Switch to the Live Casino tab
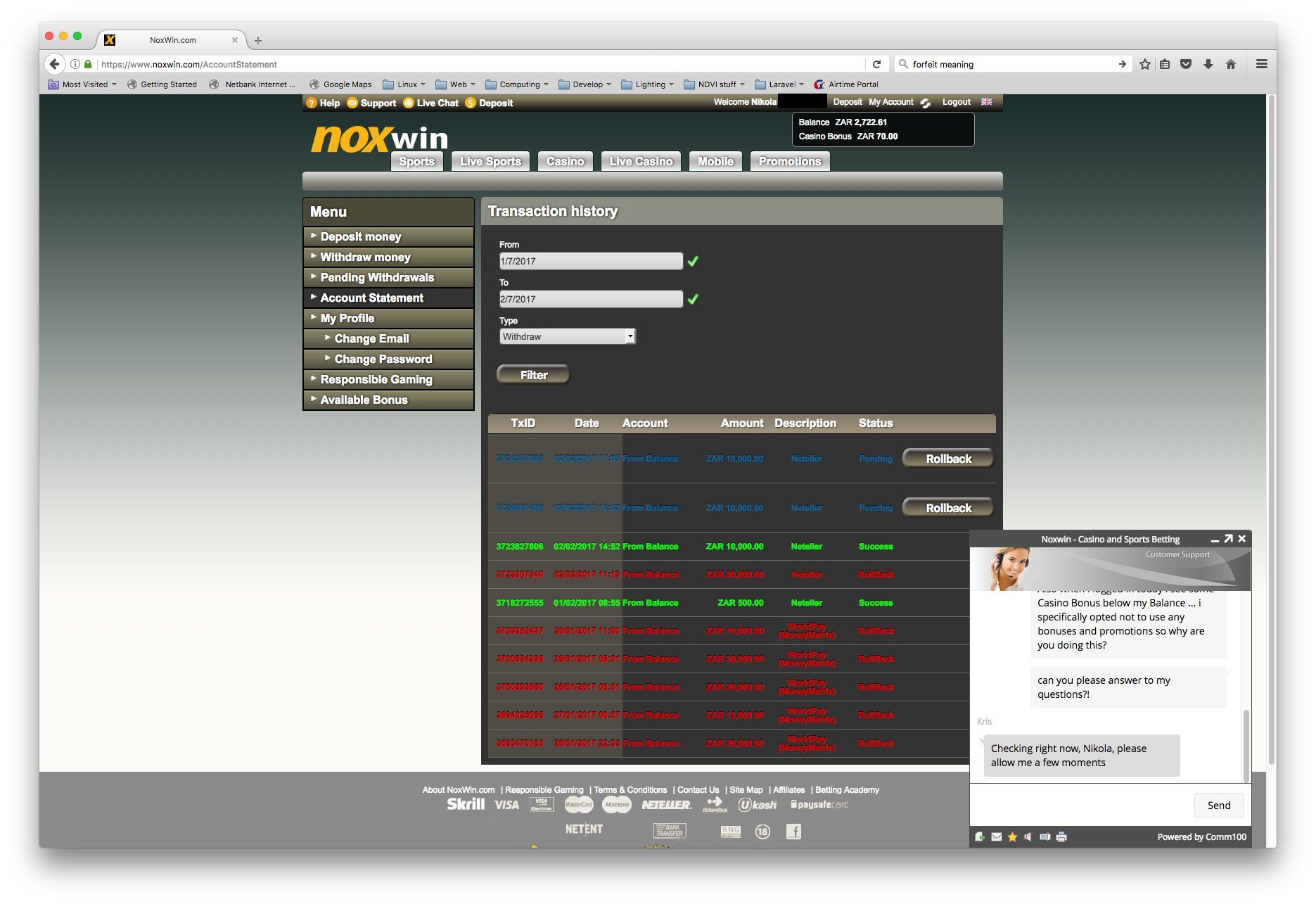This screenshot has width=1316, height=904. click(641, 161)
